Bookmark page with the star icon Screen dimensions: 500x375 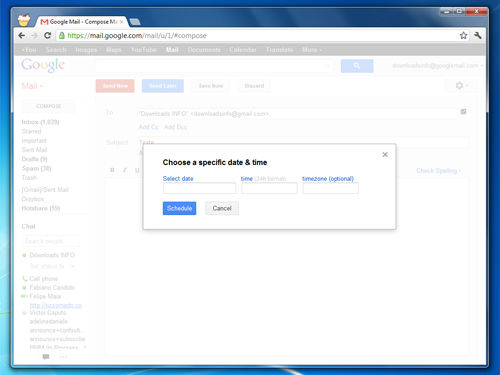(463, 35)
